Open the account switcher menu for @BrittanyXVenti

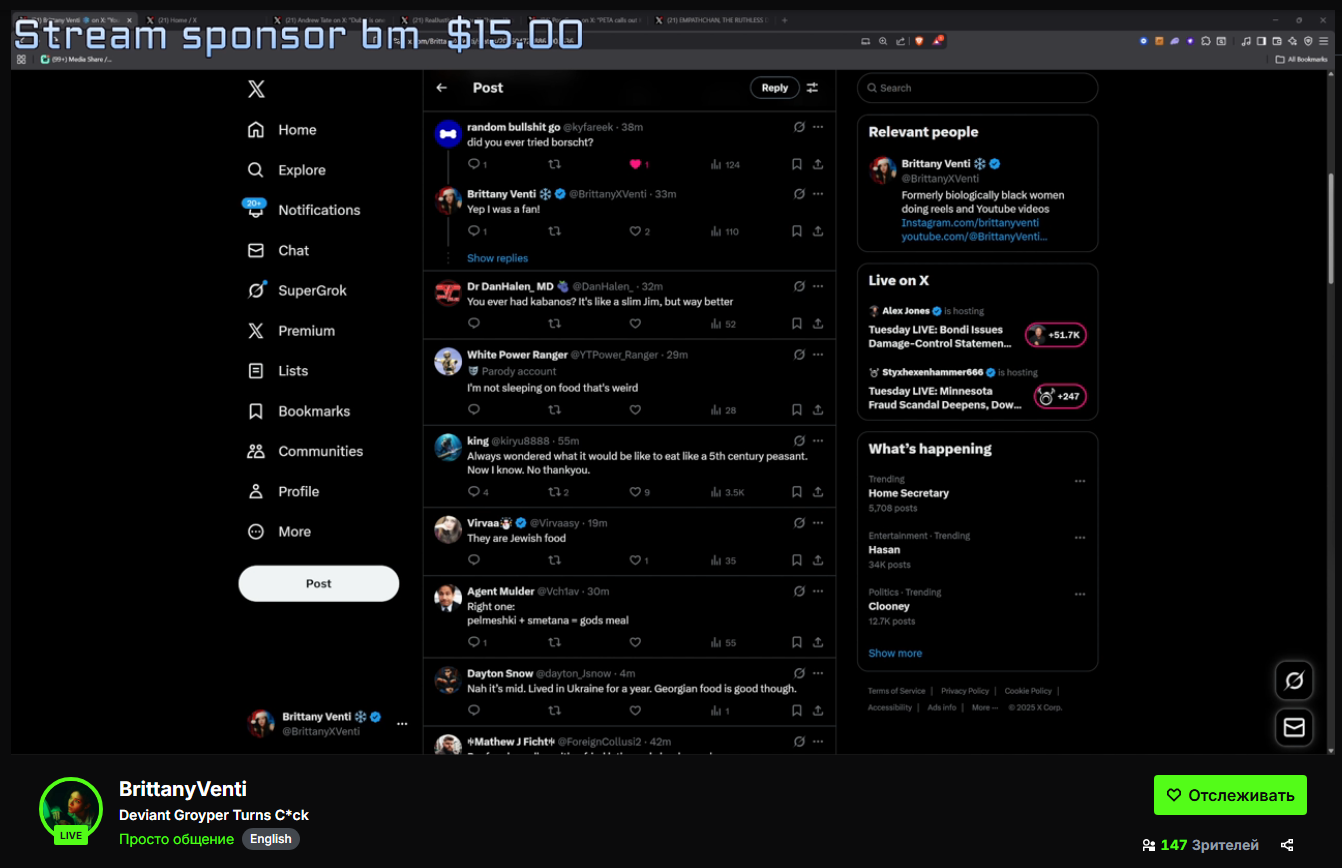pyautogui.click(x=402, y=724)
